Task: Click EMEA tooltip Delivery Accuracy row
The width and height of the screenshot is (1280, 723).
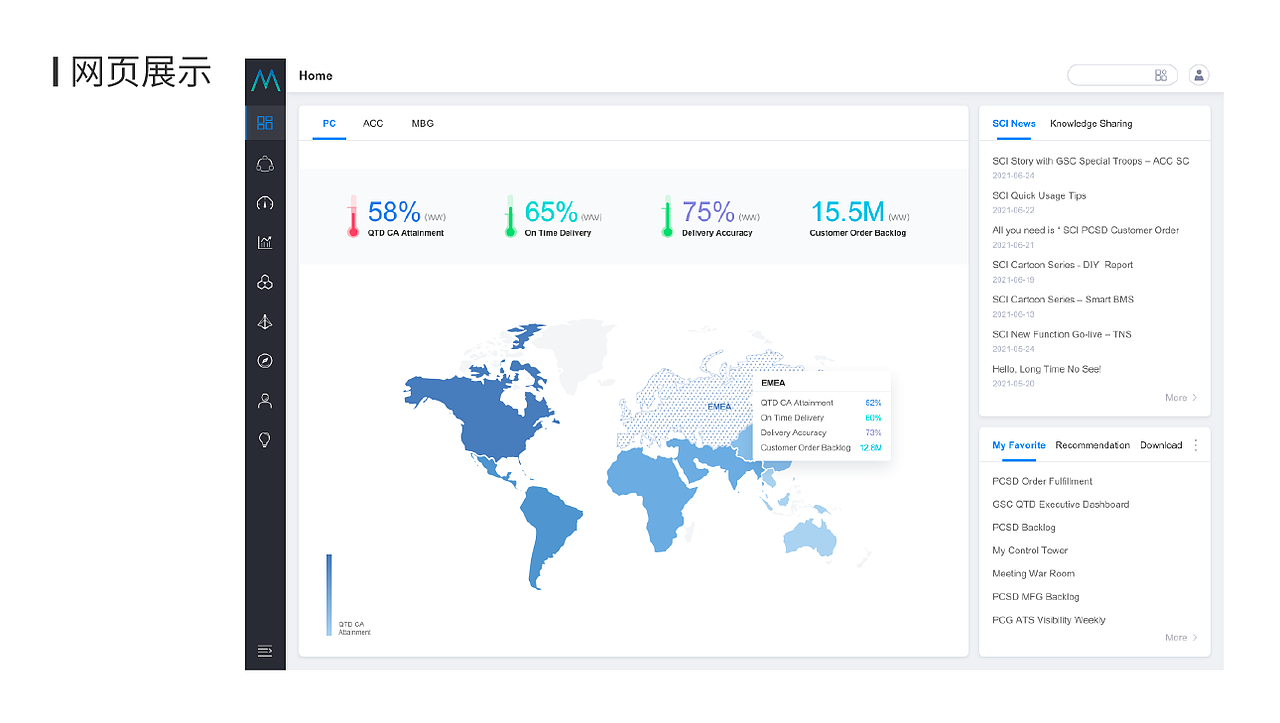Action: point(821,433)
